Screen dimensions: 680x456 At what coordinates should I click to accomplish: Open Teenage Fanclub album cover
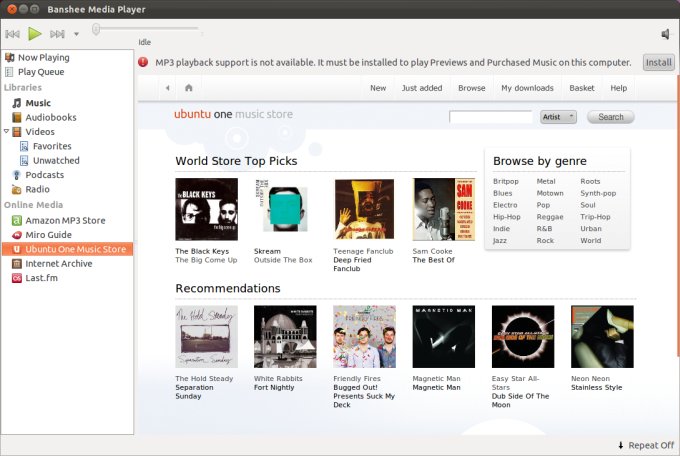(x=364, y=209)
